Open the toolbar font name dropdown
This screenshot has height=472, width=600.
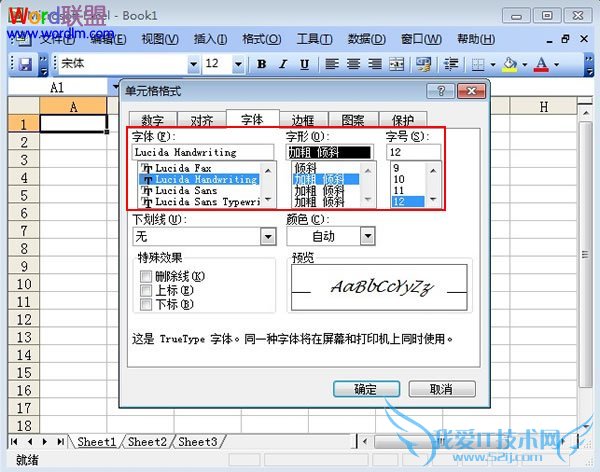click(194, 64)
